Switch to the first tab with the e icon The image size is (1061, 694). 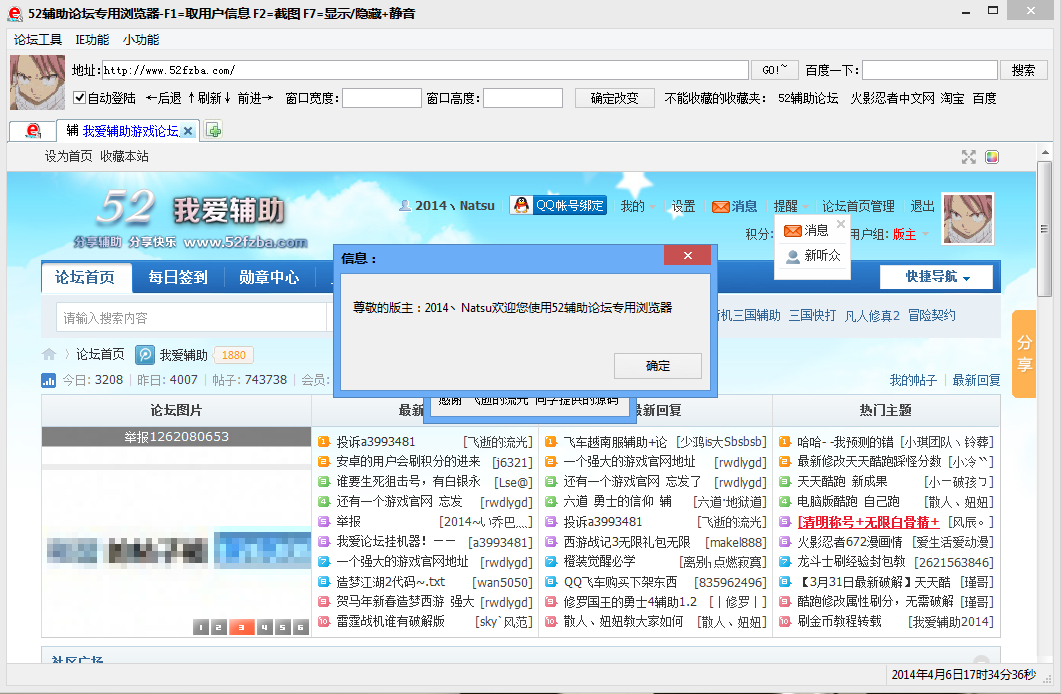pyautogui.click(x=32, y=131)
